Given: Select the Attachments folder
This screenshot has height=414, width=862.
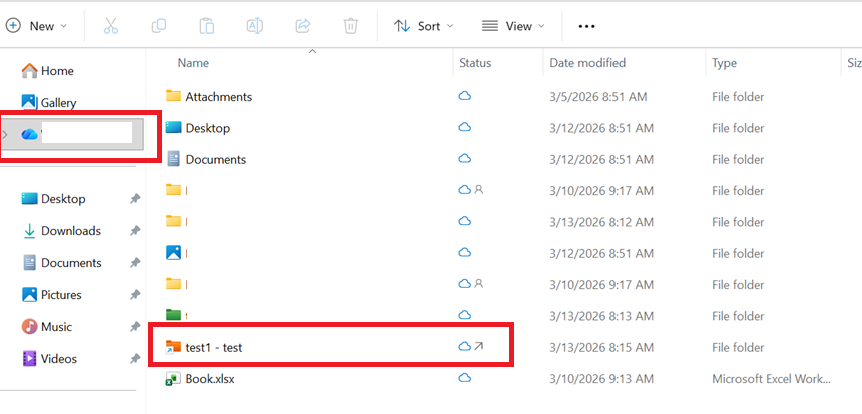Looking at the screenshot, I should (219, 97).
